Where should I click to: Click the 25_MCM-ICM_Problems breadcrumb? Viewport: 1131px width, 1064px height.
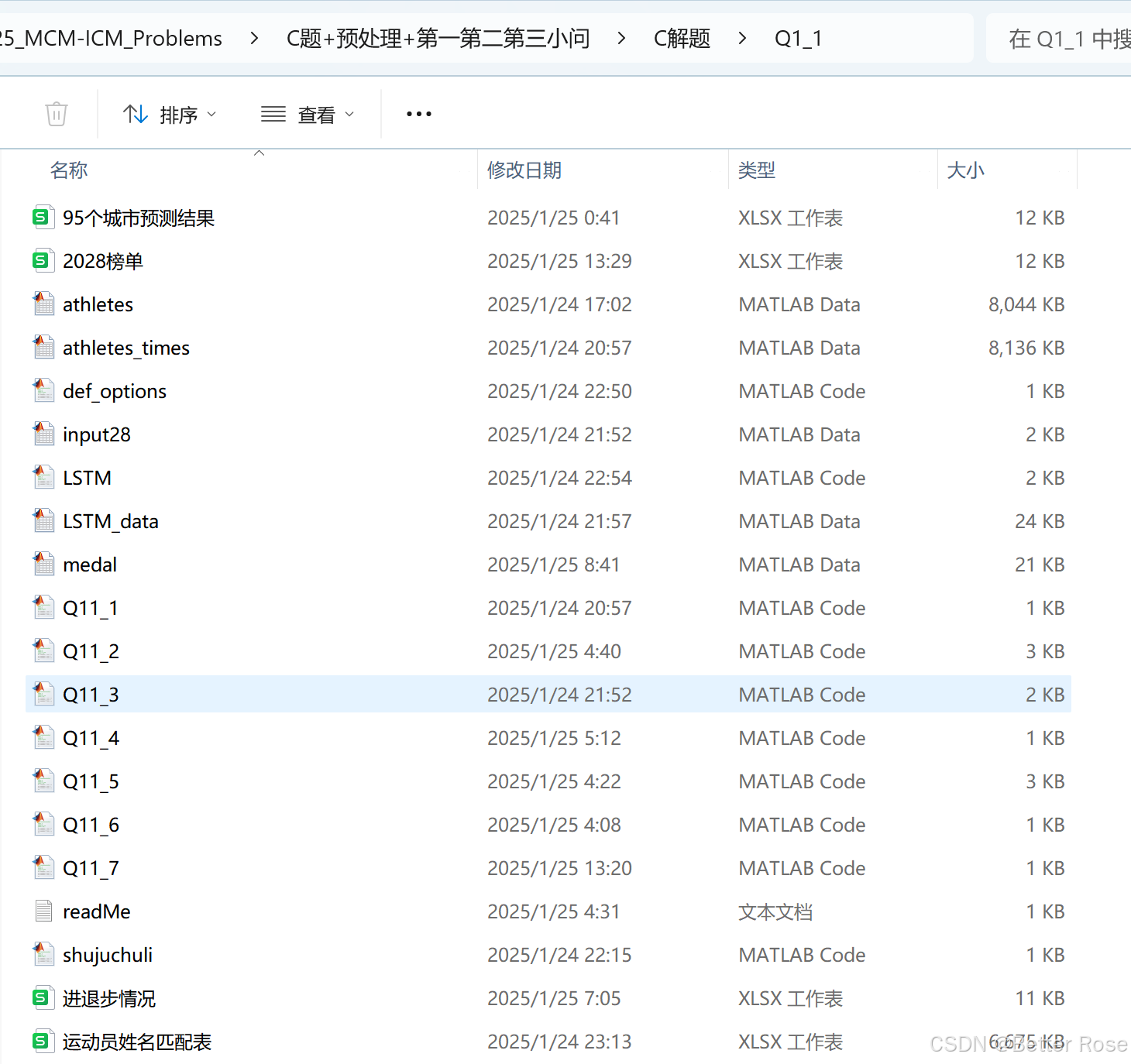111,38
